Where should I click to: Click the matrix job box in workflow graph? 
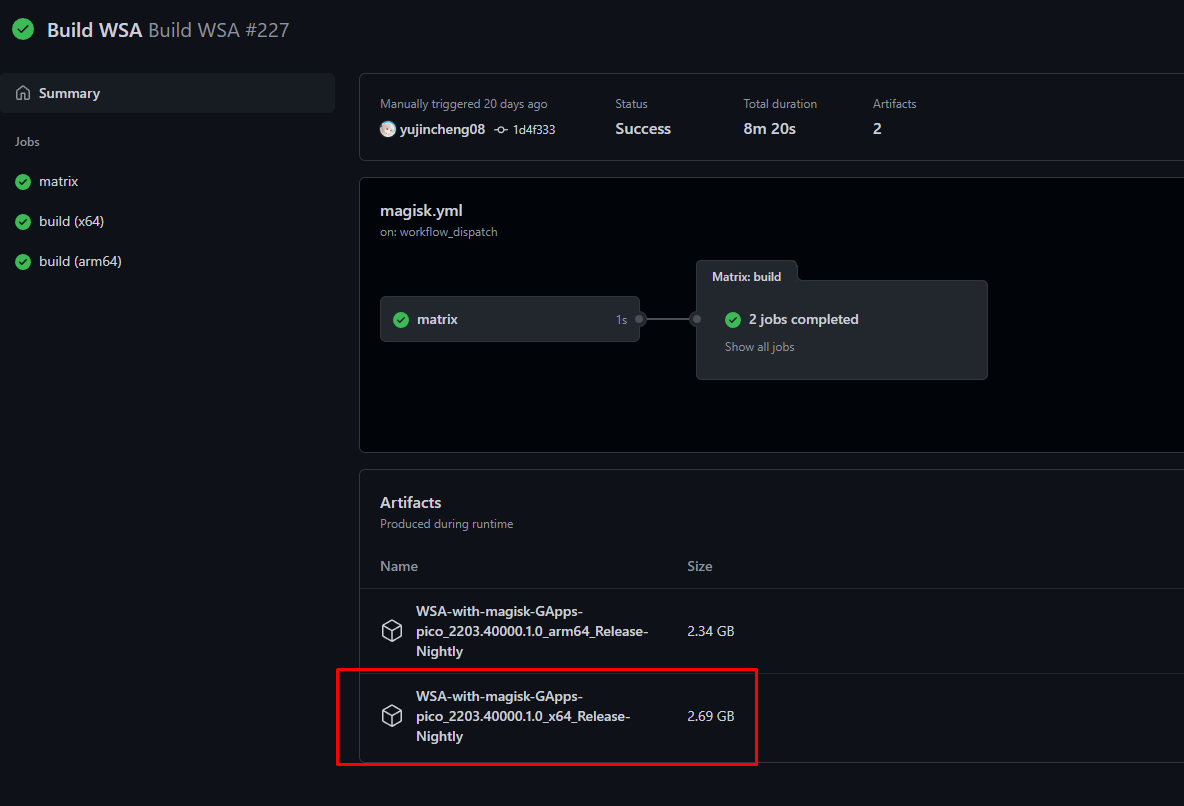[509, 320]
